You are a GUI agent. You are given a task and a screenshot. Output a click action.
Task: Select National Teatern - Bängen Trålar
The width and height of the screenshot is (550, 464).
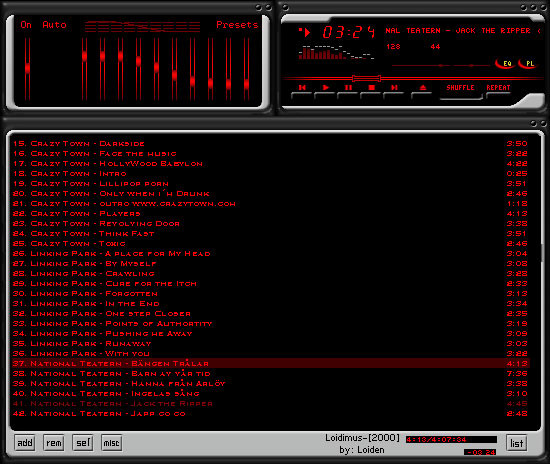270,363
